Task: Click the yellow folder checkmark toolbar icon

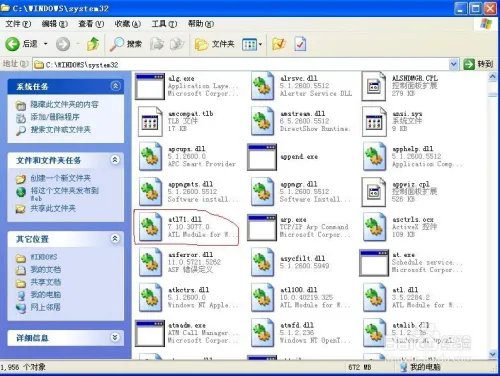Action: 279,44
